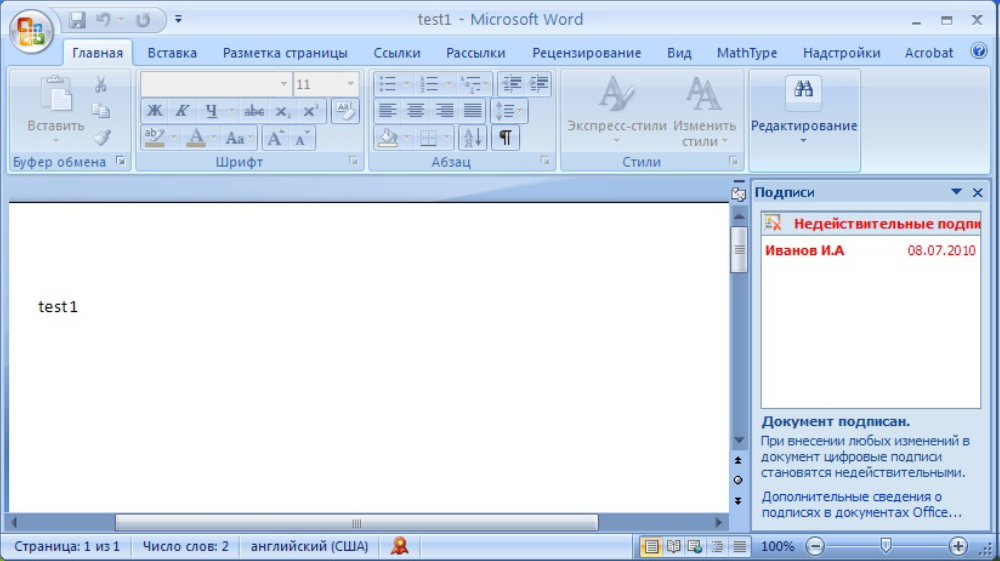1000x561 pixels.
Task: Click the zoom slider handle
Action: 886,546
